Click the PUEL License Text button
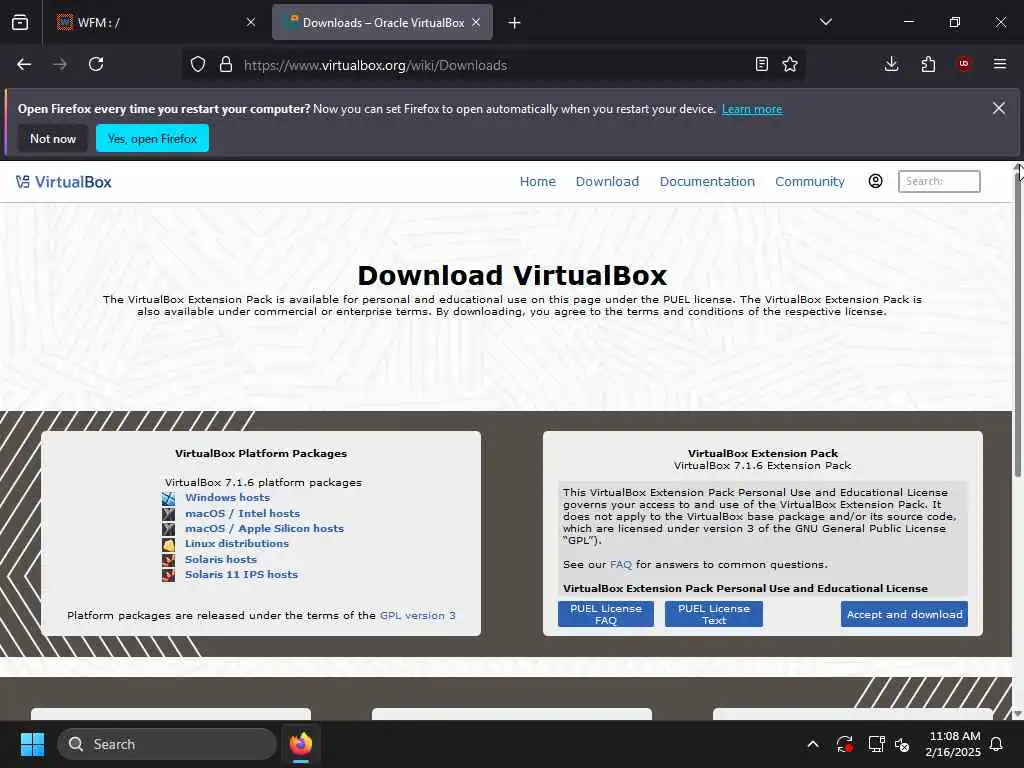Screen dimensions: 1024x768 coord(714,614)
